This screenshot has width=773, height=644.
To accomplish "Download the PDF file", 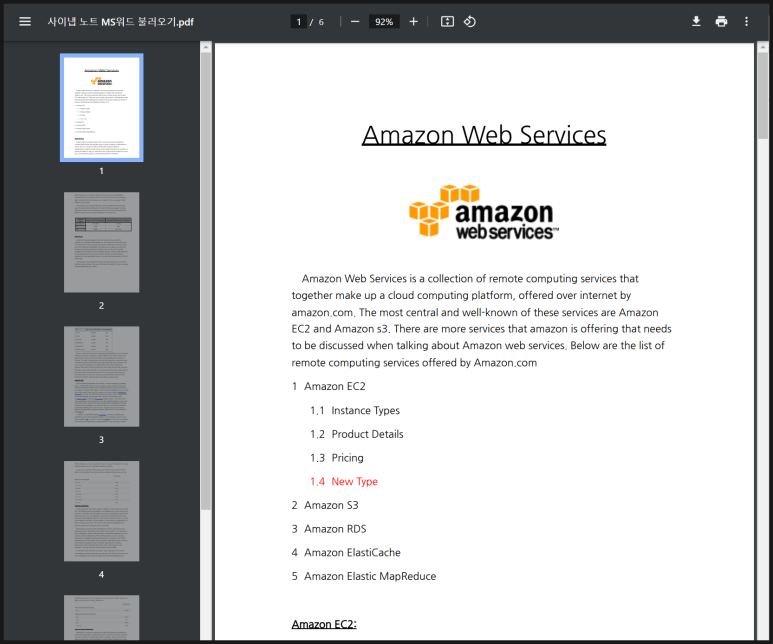I will [x=696, y=22].
